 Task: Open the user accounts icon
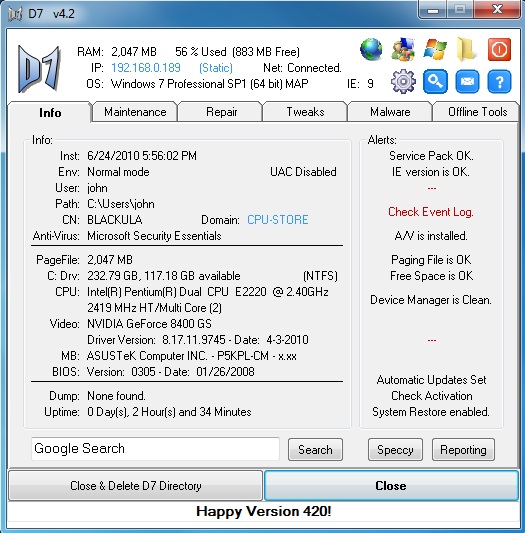[403, 50]
